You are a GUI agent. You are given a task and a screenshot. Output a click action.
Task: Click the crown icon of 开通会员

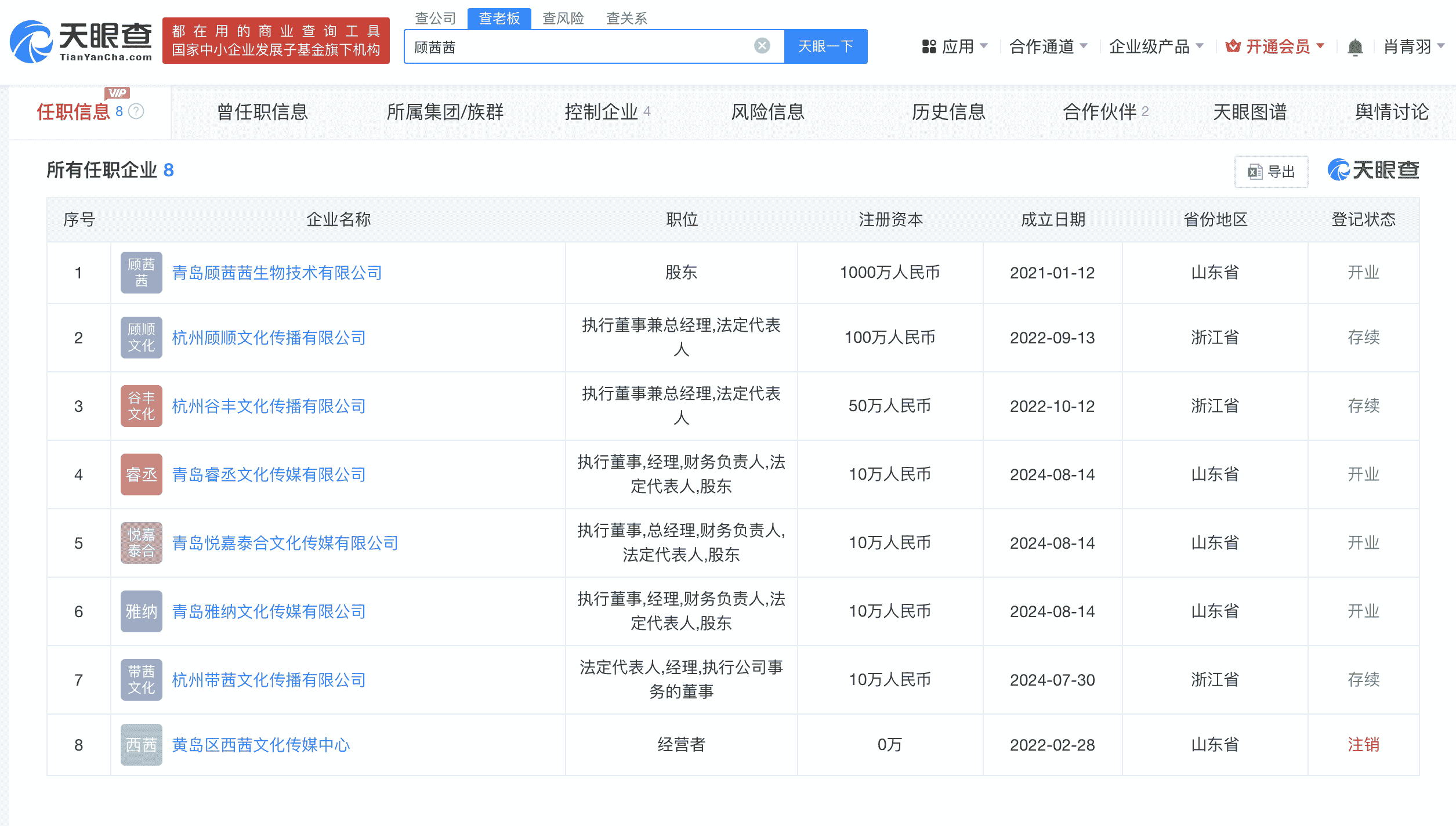point(1233,46)
